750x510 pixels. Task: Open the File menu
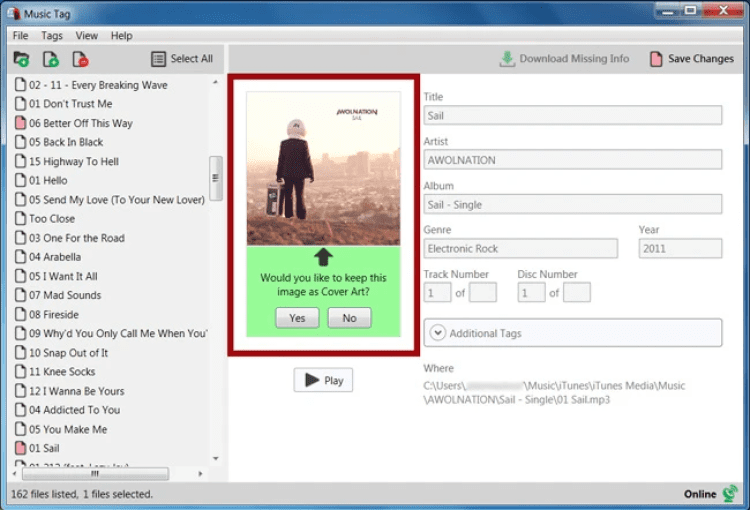coord(20,35)
